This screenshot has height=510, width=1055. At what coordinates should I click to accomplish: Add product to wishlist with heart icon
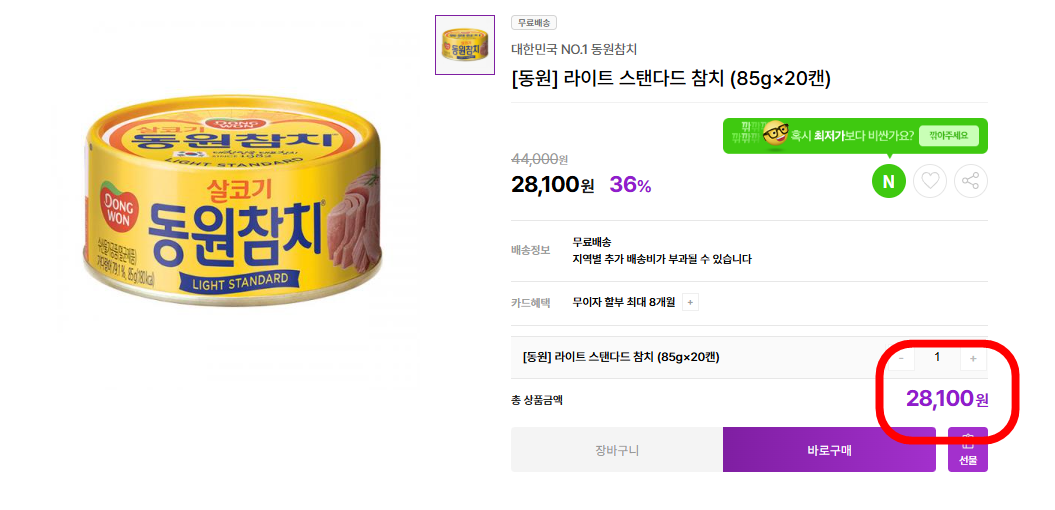[930, 181]
